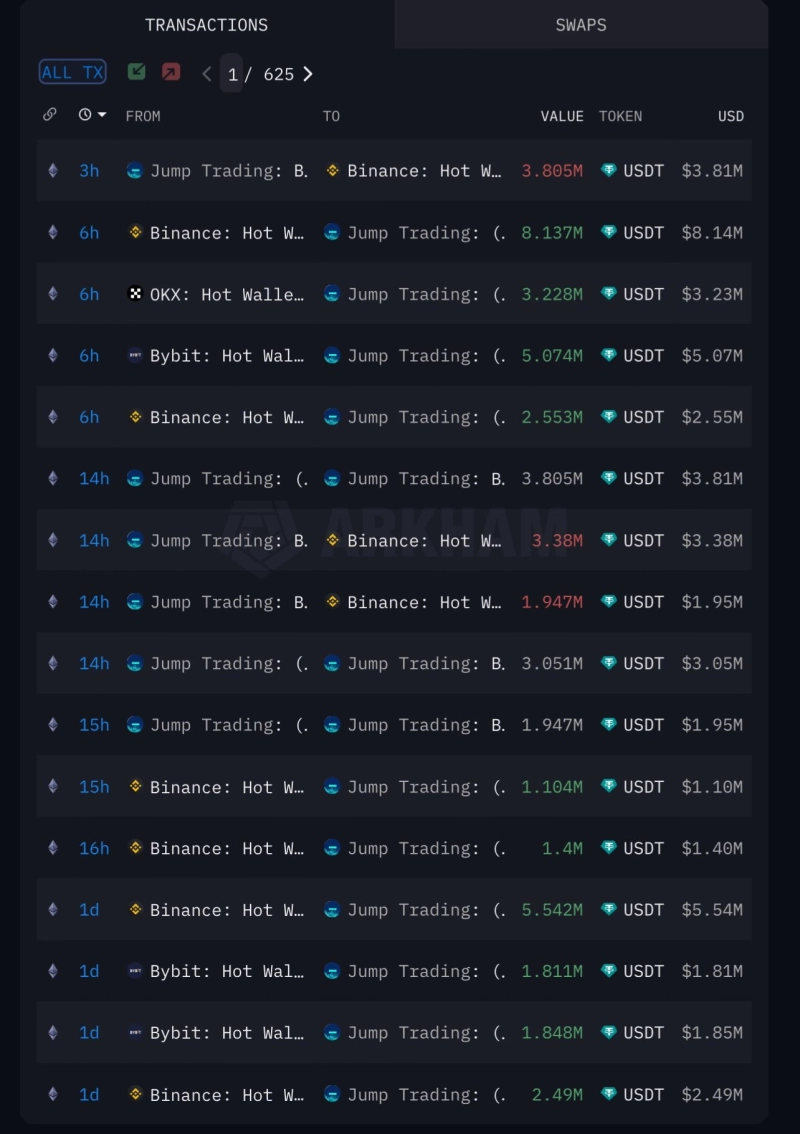The width and height of the screenshot is (800, 1134).
Task: Click the USDT token icon in first row
Action: 608,171
